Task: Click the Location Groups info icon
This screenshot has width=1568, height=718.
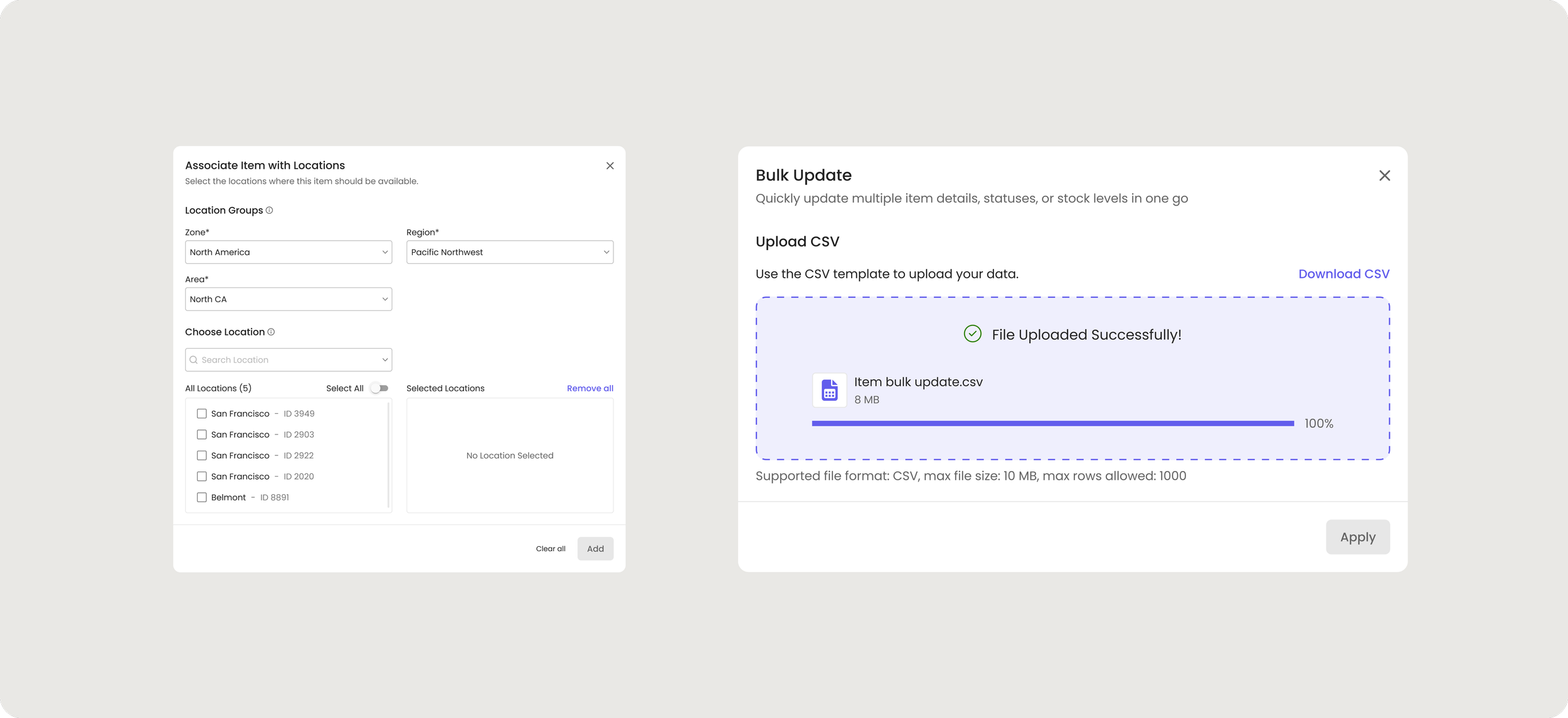Action: 269,210
